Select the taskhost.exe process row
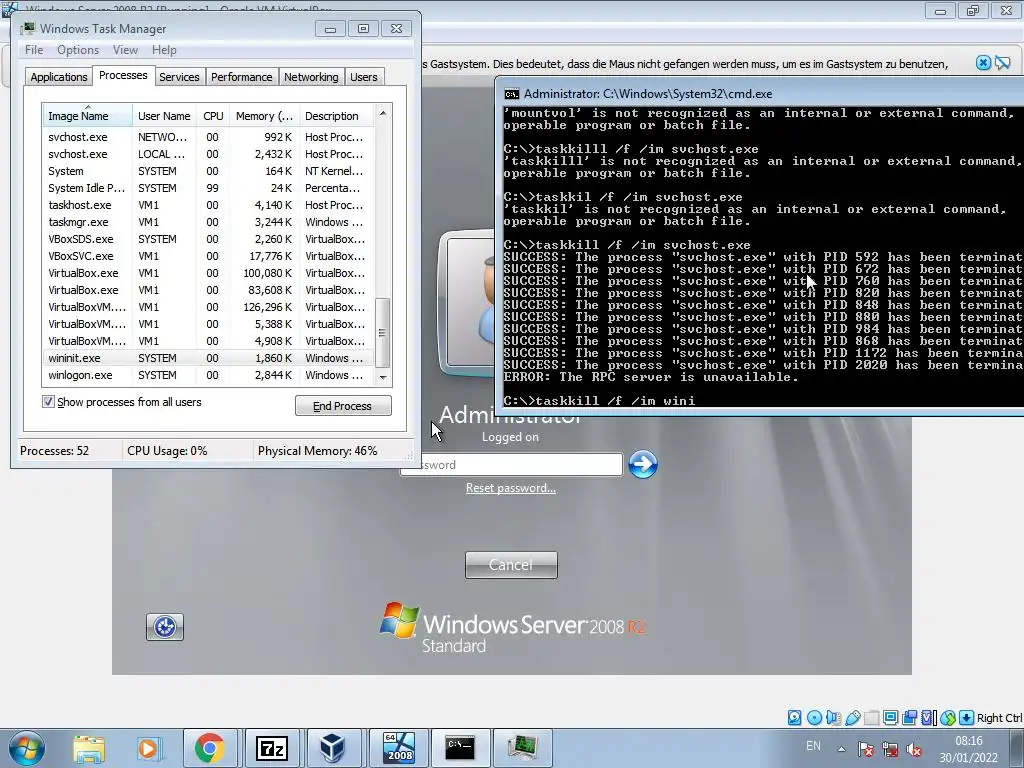1024x768 pixels. (x=208, y=205)
